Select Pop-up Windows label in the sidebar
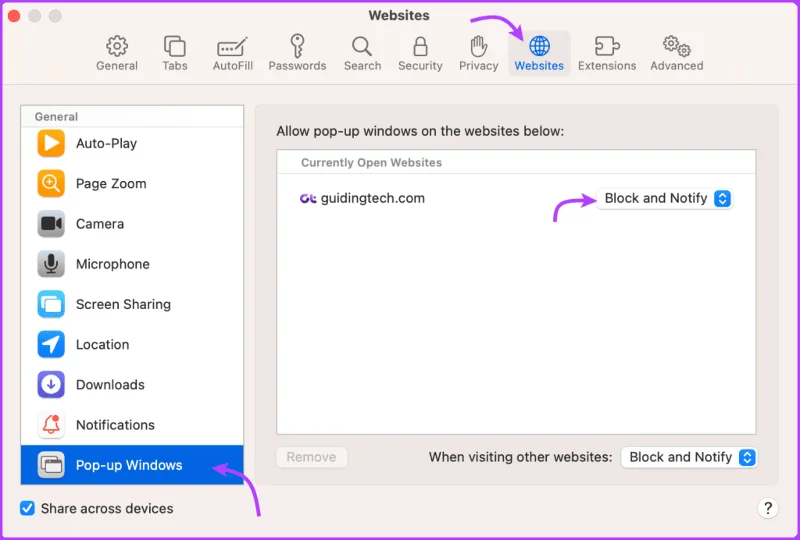The image size is (800, 540). click(129, 465)
